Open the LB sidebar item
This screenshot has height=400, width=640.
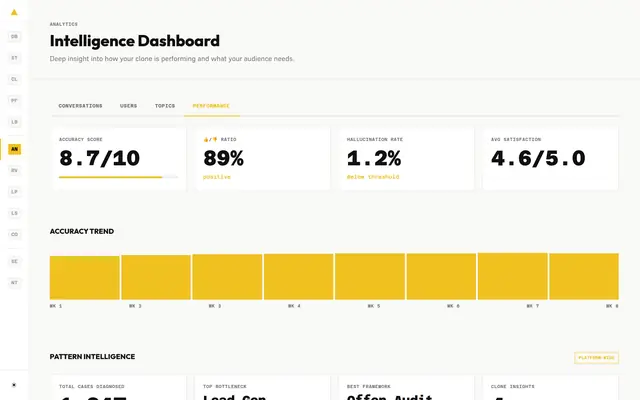coord(14,122)
